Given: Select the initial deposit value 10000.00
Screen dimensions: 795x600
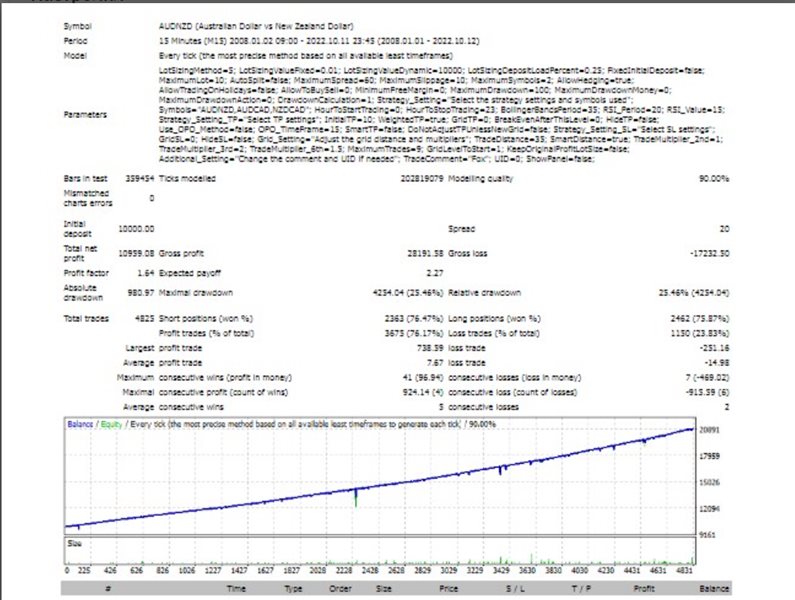Looking at the screenshot, I should [136, 229].
